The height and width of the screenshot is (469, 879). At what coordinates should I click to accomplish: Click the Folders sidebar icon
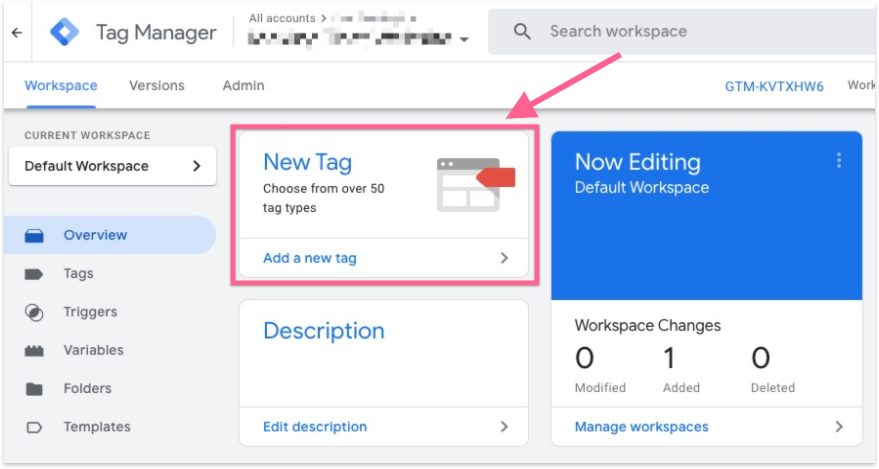coord(34,389)
